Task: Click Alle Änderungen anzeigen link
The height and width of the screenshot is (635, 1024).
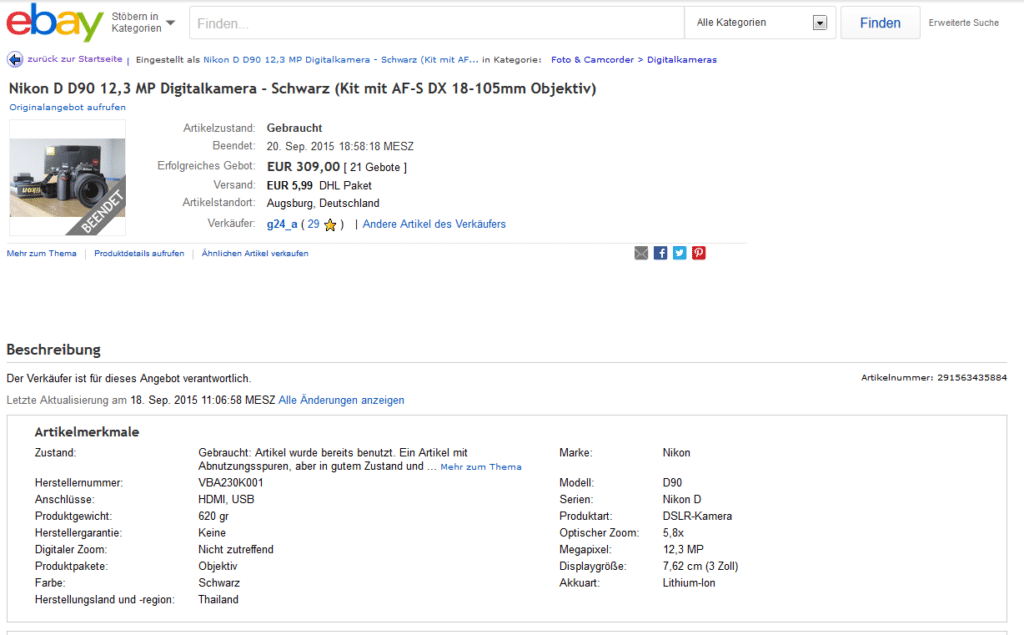Action: [341, 400]
